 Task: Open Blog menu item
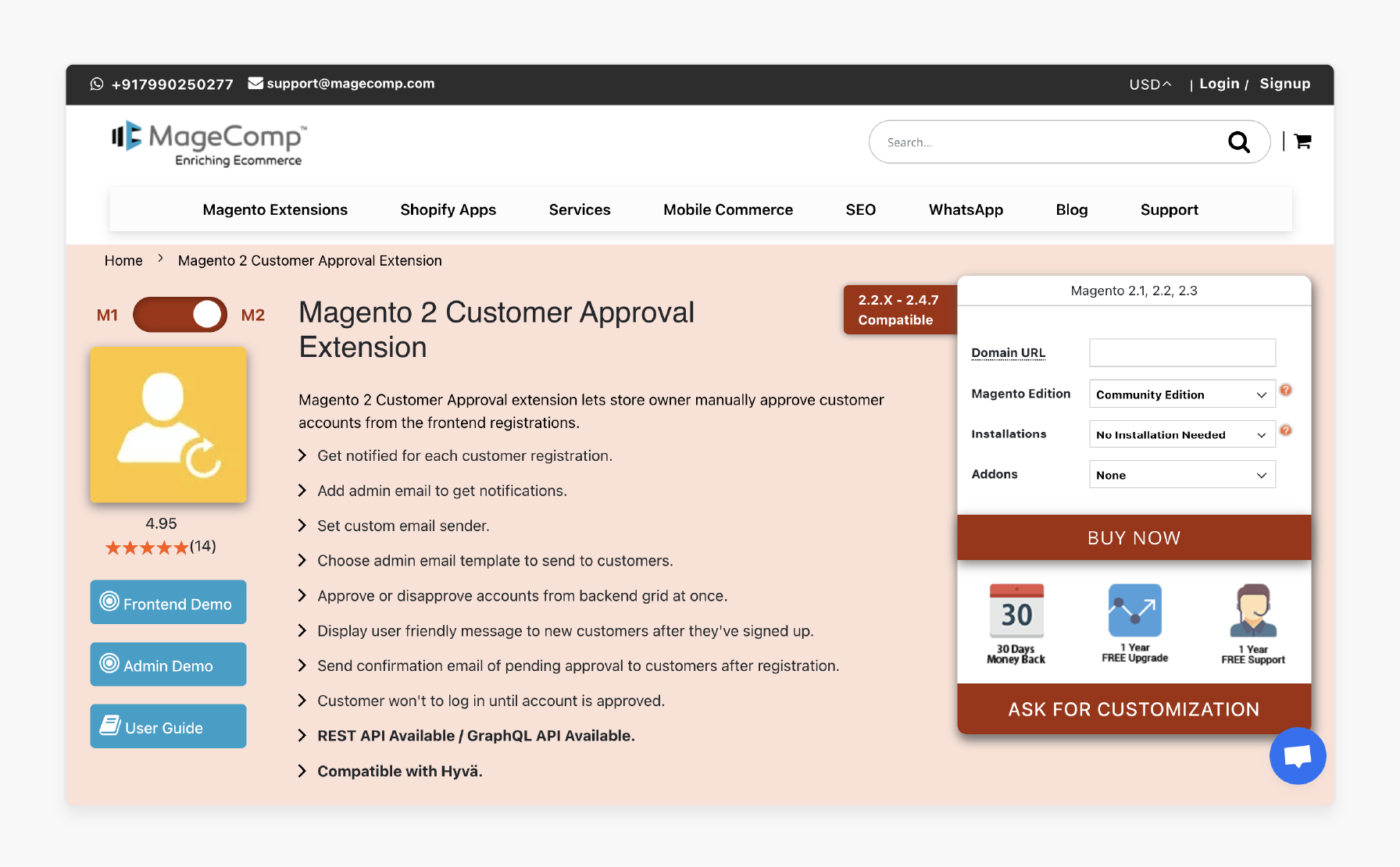1072,210
